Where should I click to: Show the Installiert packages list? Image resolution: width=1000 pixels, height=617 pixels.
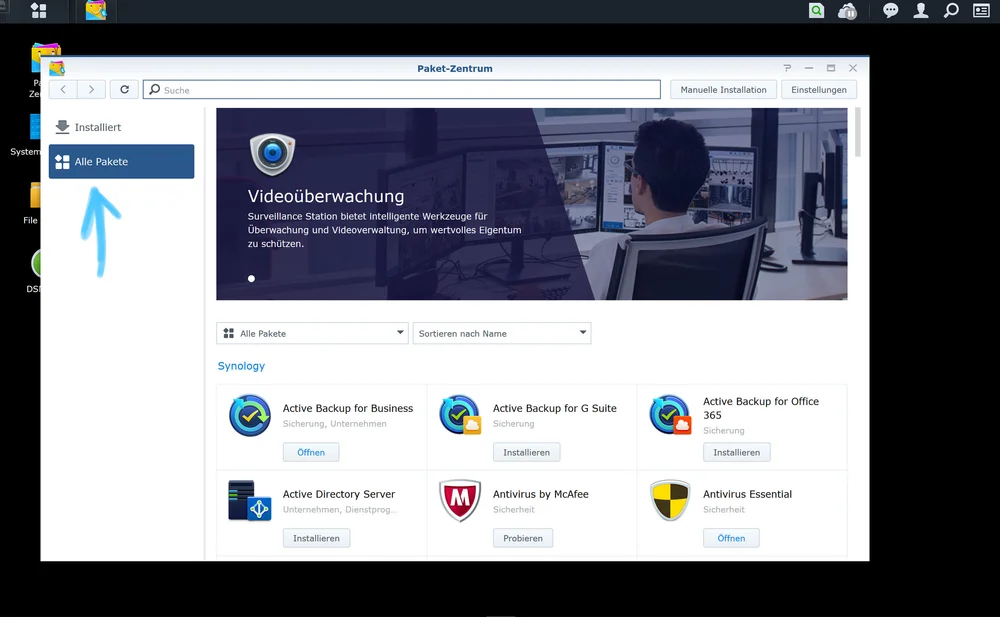pos(121,127)
